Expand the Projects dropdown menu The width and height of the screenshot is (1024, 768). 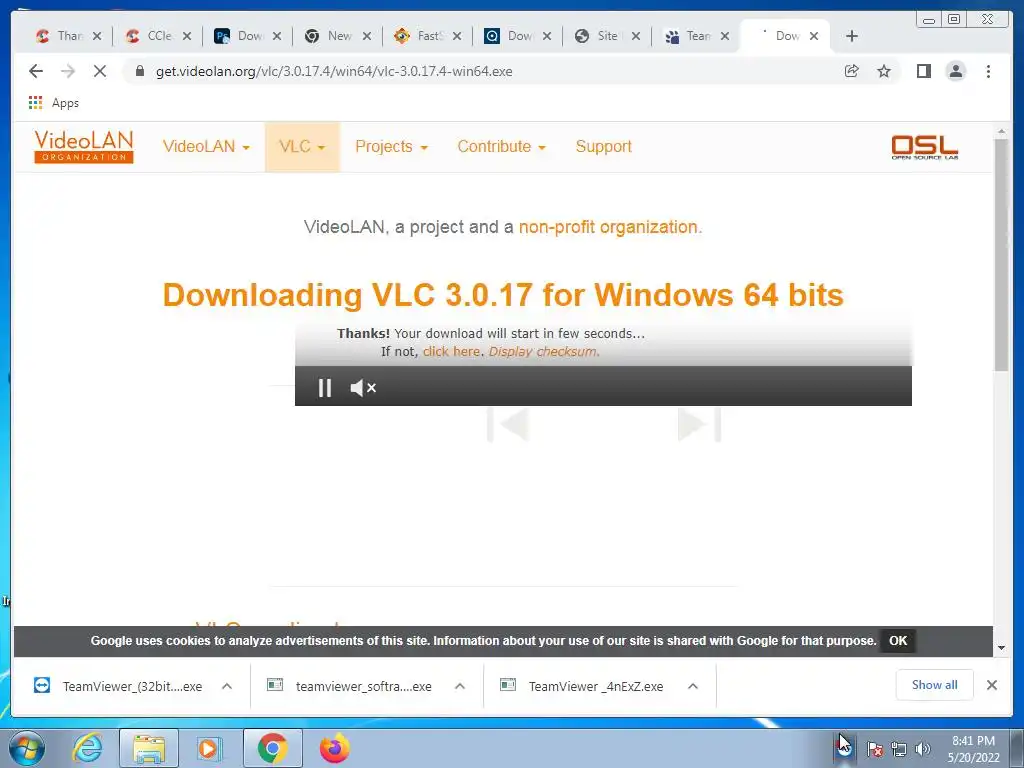pyautogui.click(x=391, y=146)
